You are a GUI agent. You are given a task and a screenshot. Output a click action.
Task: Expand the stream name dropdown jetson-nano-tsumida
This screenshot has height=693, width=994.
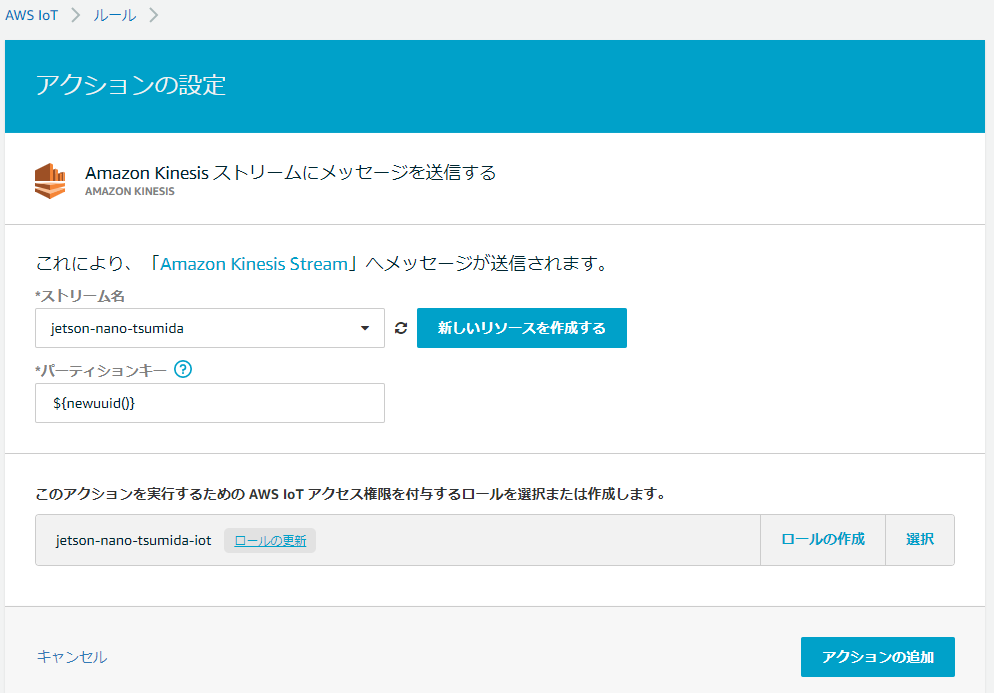[210, 328]
